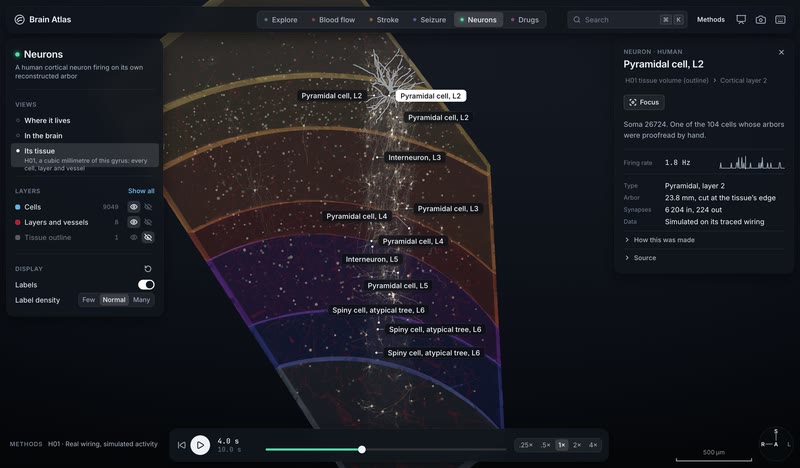This screenshot has width=800, height=468.
Task: Click the red Layers and vessels dot
Action: click(18, 222)
